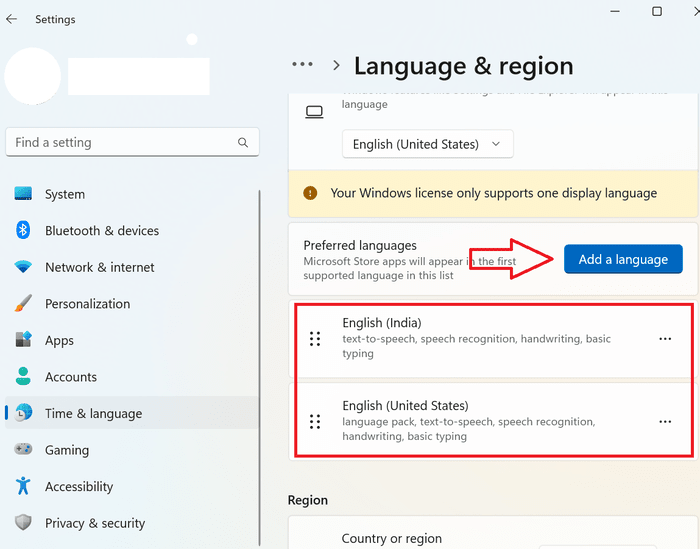The width and height of the screenshot is (700, 549).
Task: Open Apps settings page
Action: pyautogui.click(x=132, y=340)
